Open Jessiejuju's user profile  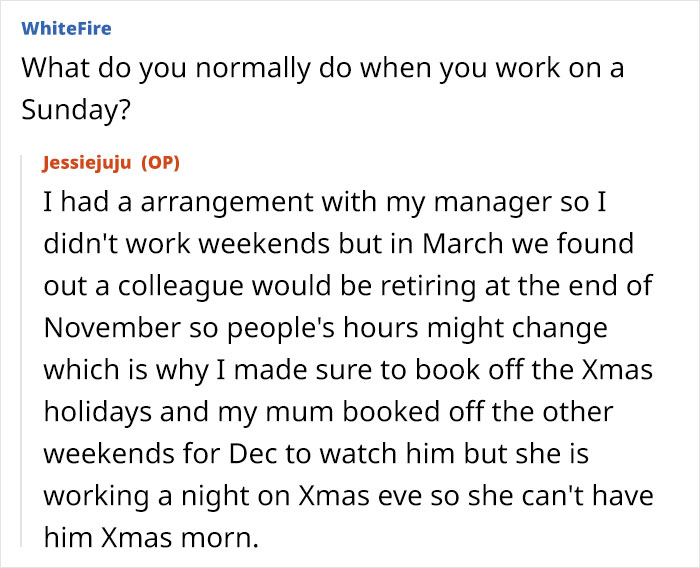point(86,162)
